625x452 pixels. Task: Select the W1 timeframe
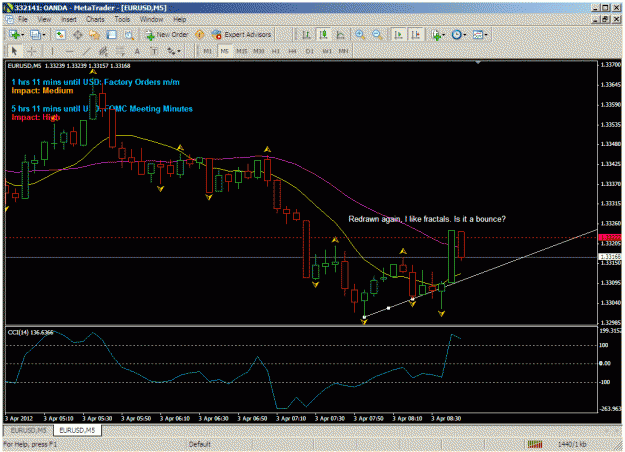tap(327, 51)
